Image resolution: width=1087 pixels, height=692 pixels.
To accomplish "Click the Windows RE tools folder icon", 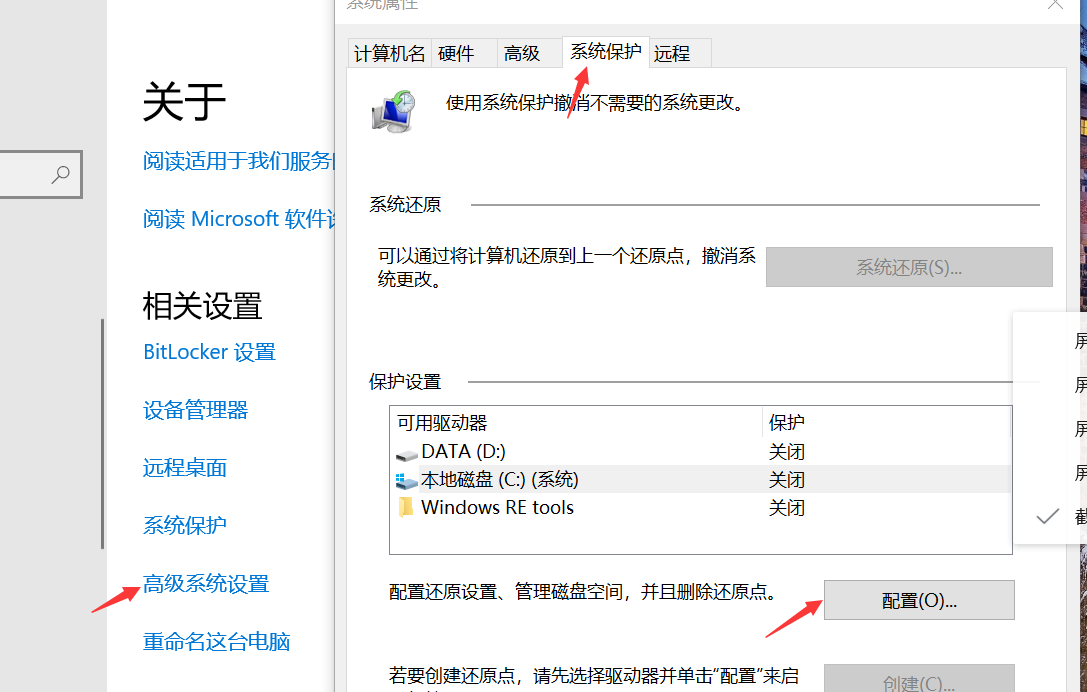I will click(x=406, y=508).
